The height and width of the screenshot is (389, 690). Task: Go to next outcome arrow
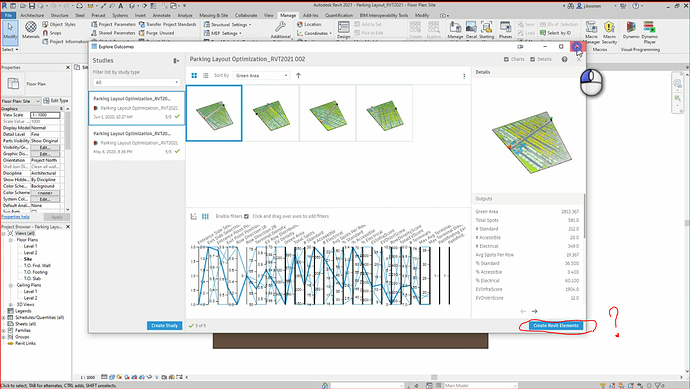coord(535,311)
